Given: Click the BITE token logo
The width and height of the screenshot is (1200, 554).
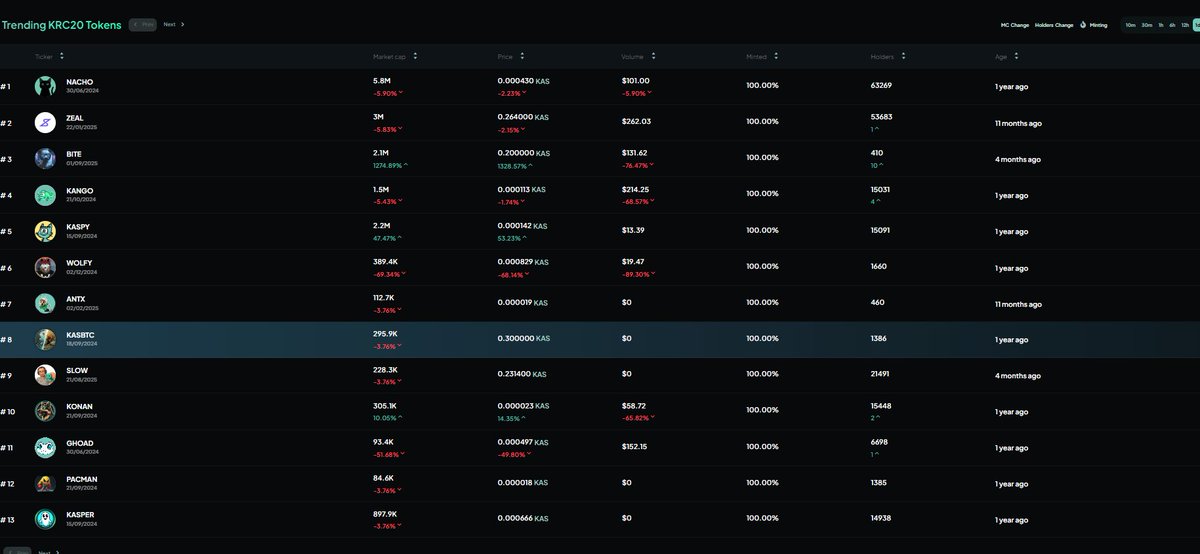Looking at the screenshot, I should point(45,159).
